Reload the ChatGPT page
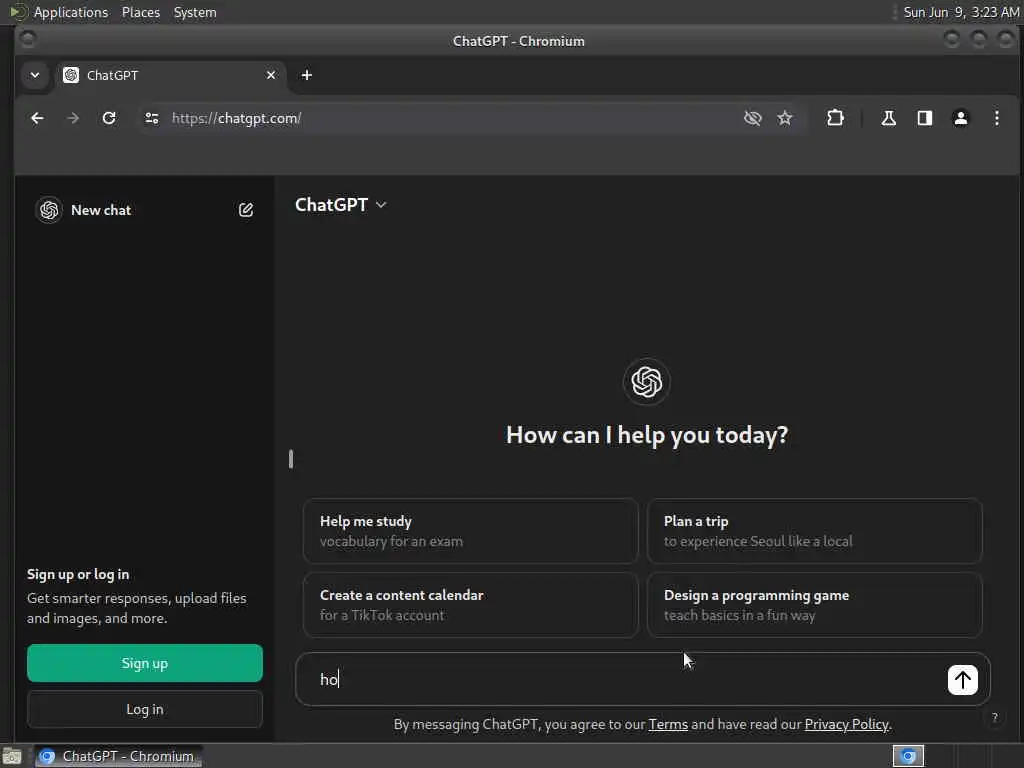 pos(109,118)
